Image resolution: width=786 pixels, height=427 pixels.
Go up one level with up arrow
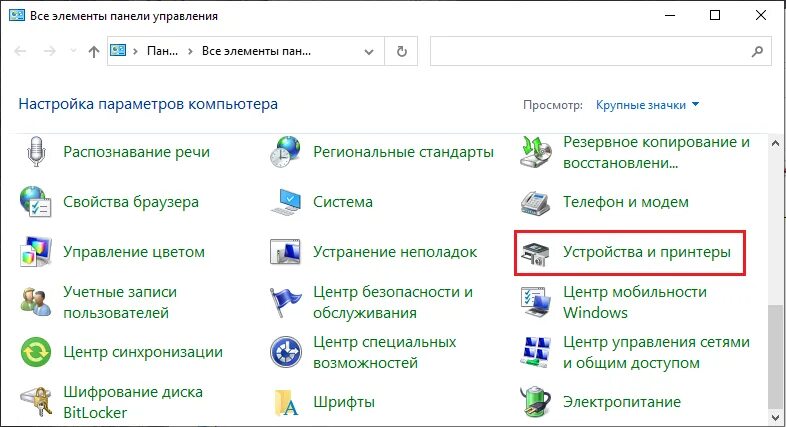(93, 51)
